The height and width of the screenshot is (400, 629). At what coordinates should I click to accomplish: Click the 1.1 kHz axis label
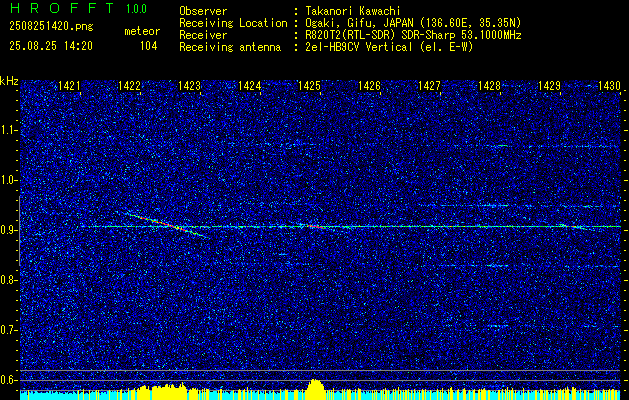click(x=9, y=130)
